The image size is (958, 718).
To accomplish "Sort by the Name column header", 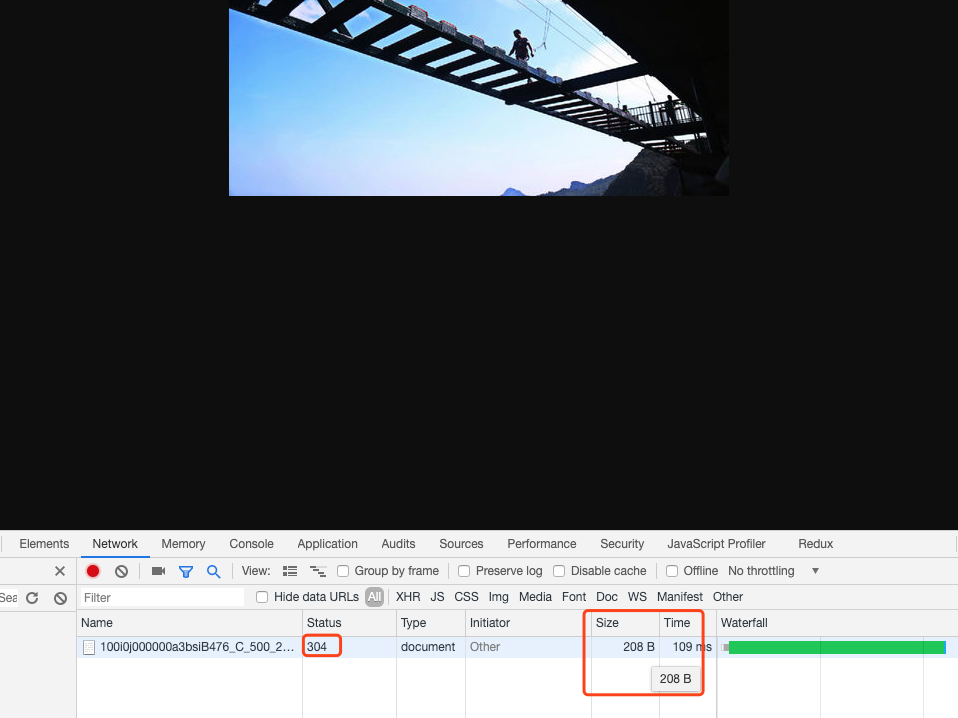I will click(x=189, y=623).
